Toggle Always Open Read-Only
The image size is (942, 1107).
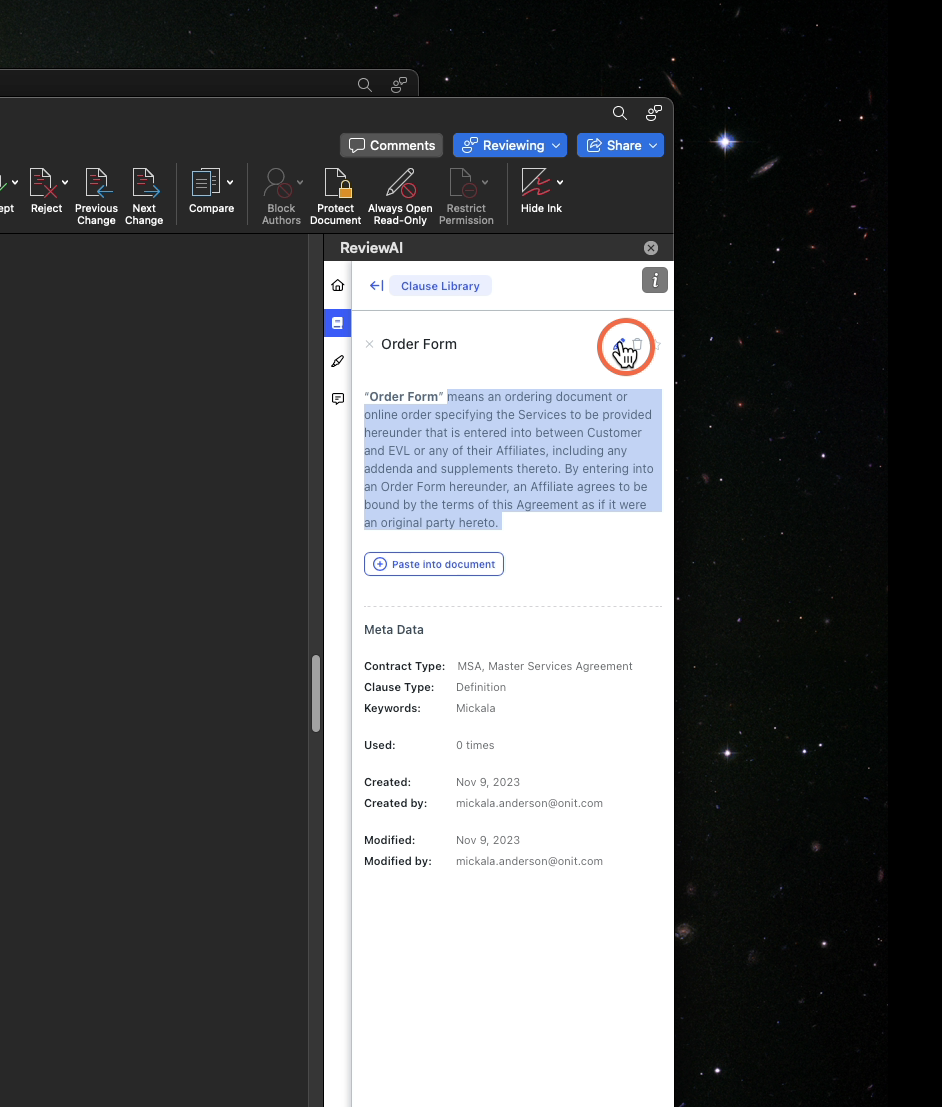click(400, 196)
